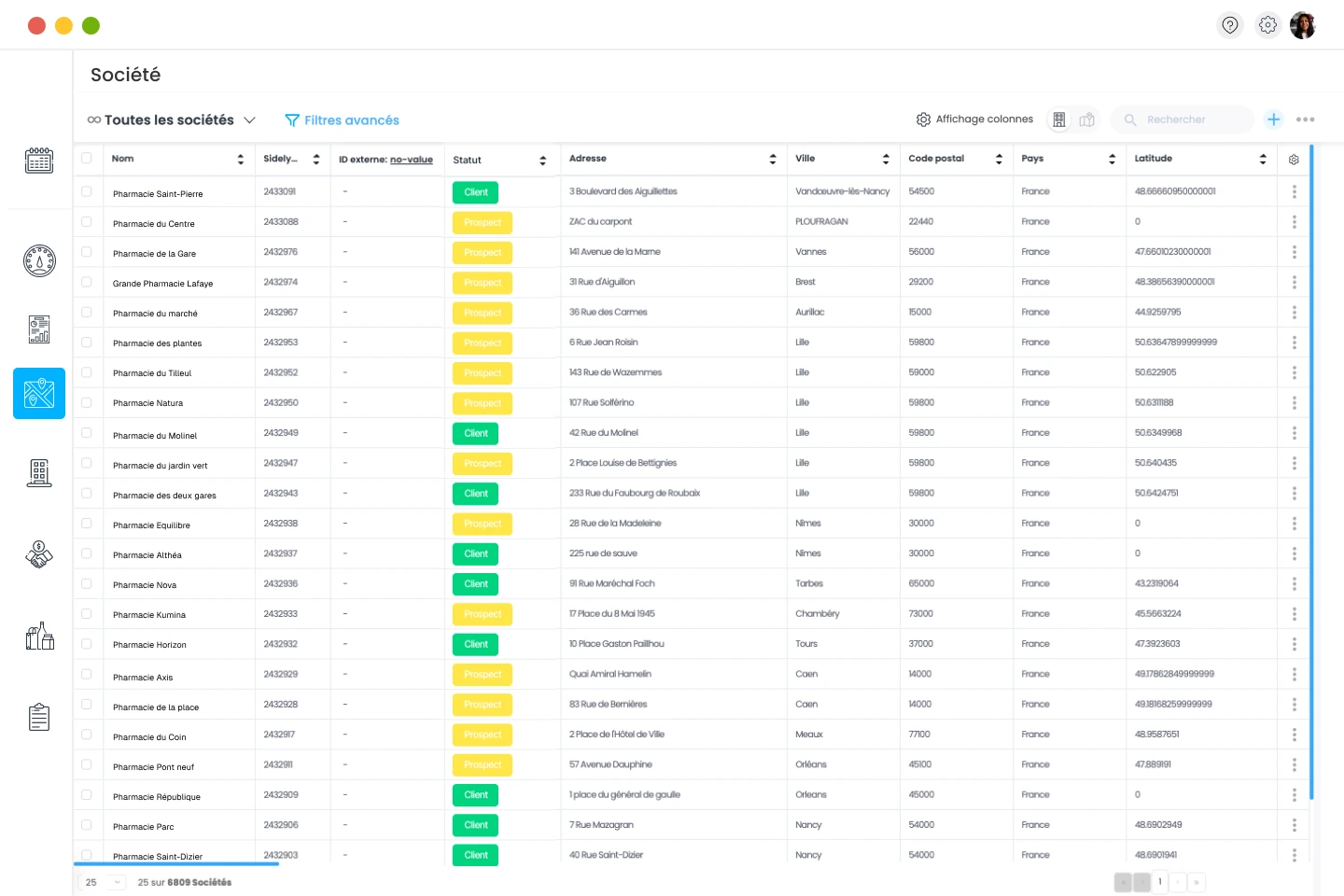Select the deals handshake icon in sidebar
This screenshot has height=896, width=1344.
point(38,553)
